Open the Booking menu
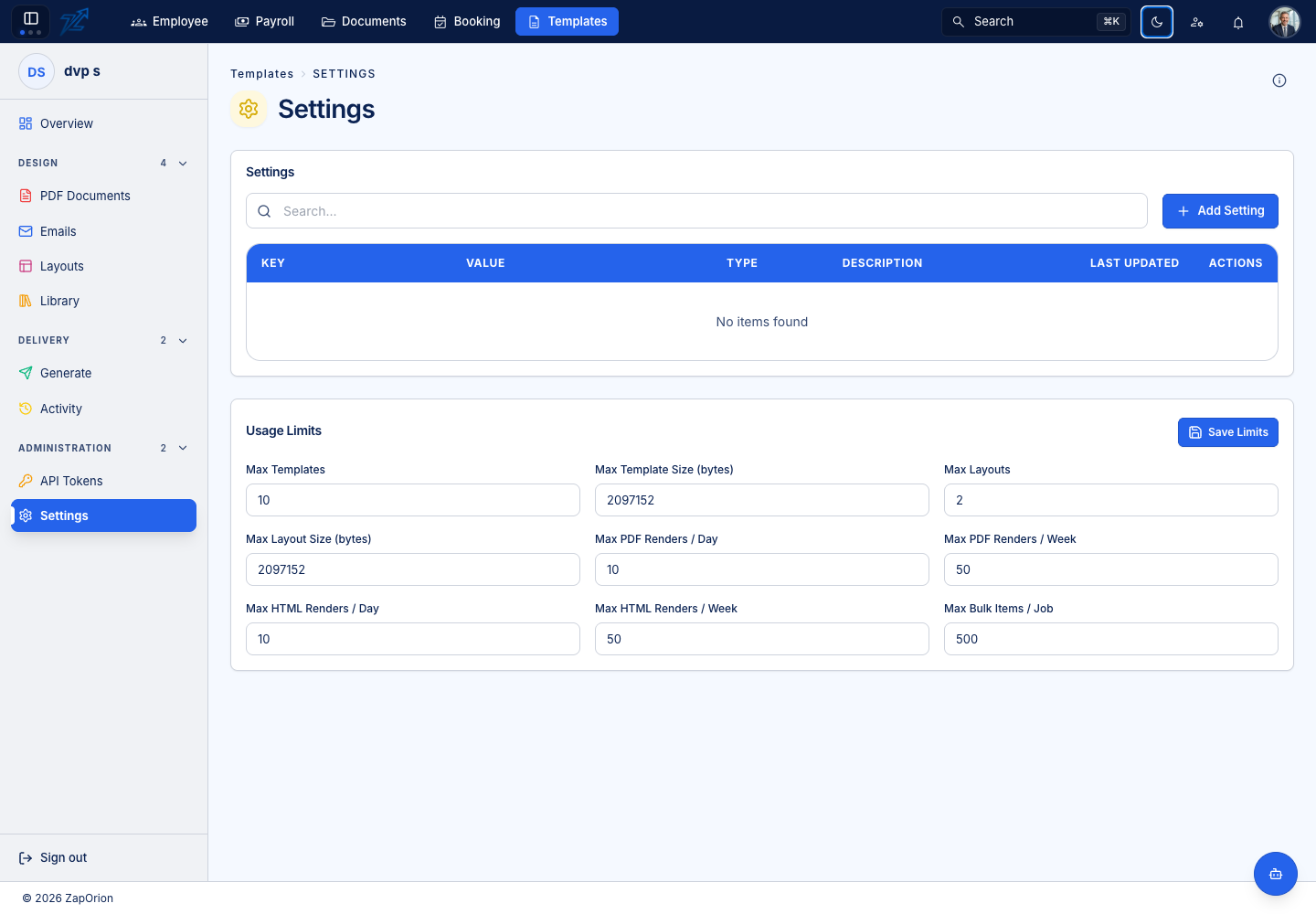This screenshot has height=914, width=1316. coord(467,21)
